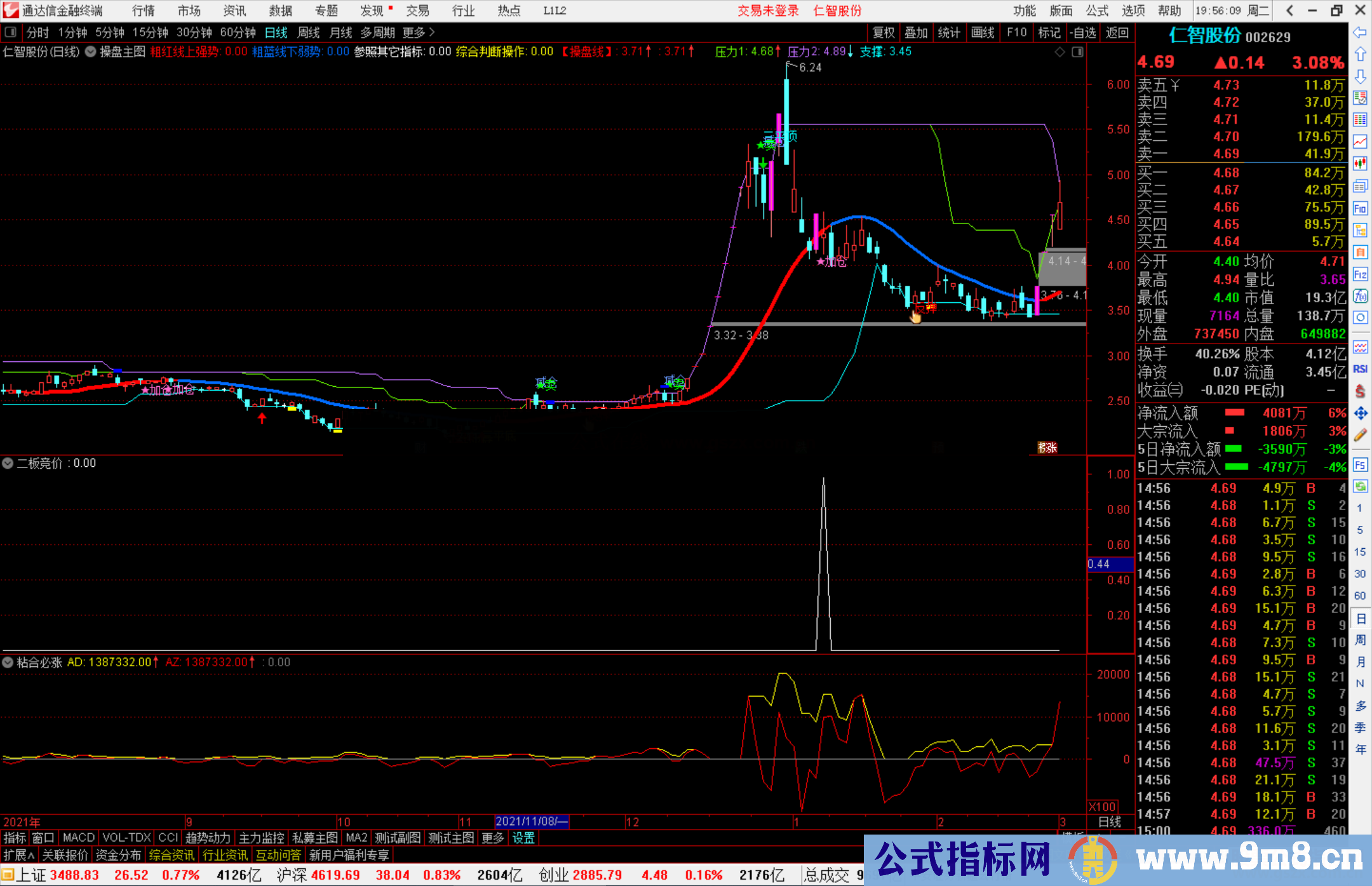This screenshot has height=886, width=1372.
Task: Click the 2021/11/08 date marker on timeline
Action: coord(531,822)
